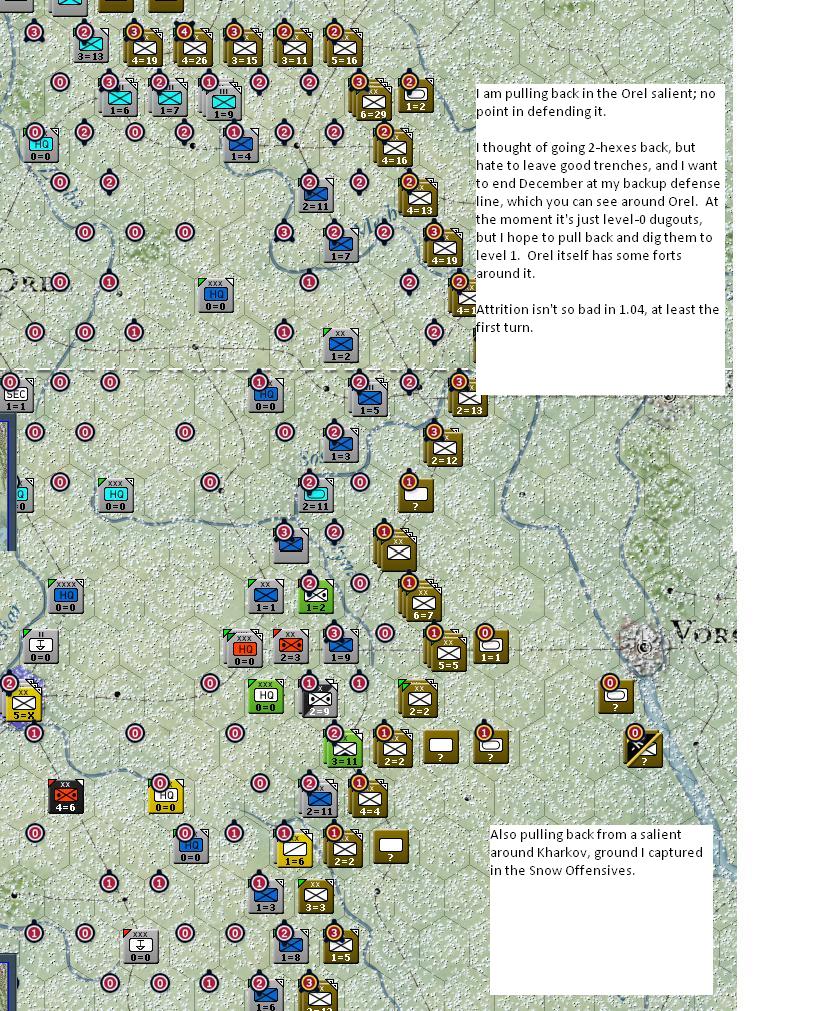Select the red XXX HQ counter
Screen dimensions: 816x1011
coord(244,648)
